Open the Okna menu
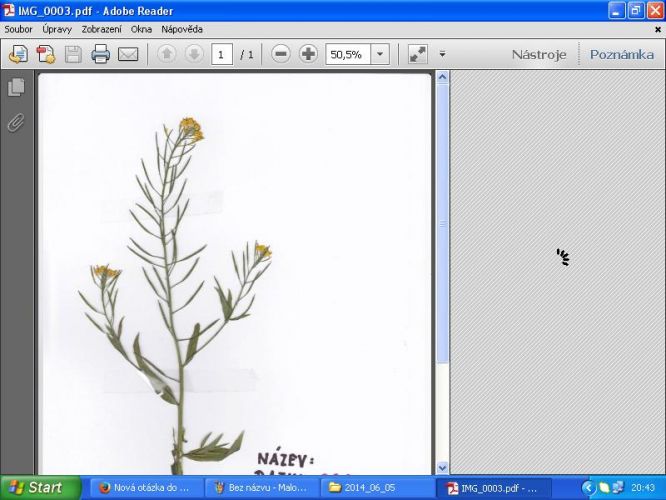The image size is (666, 500). coord(141,29)
